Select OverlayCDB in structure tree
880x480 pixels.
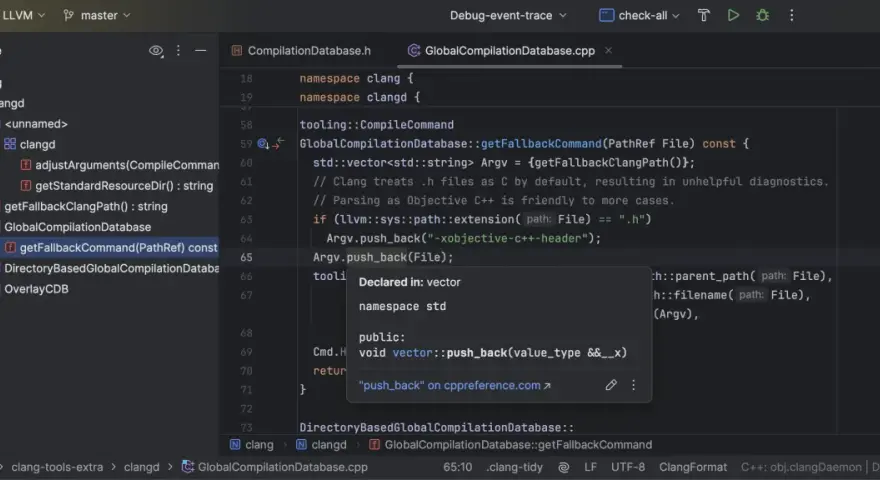36,289
